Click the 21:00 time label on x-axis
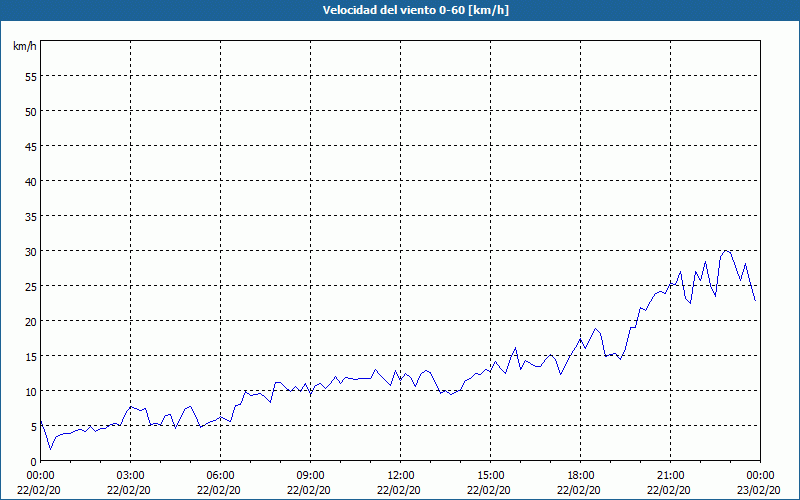The width and height of the screenshot is (800, 500). 670,476
